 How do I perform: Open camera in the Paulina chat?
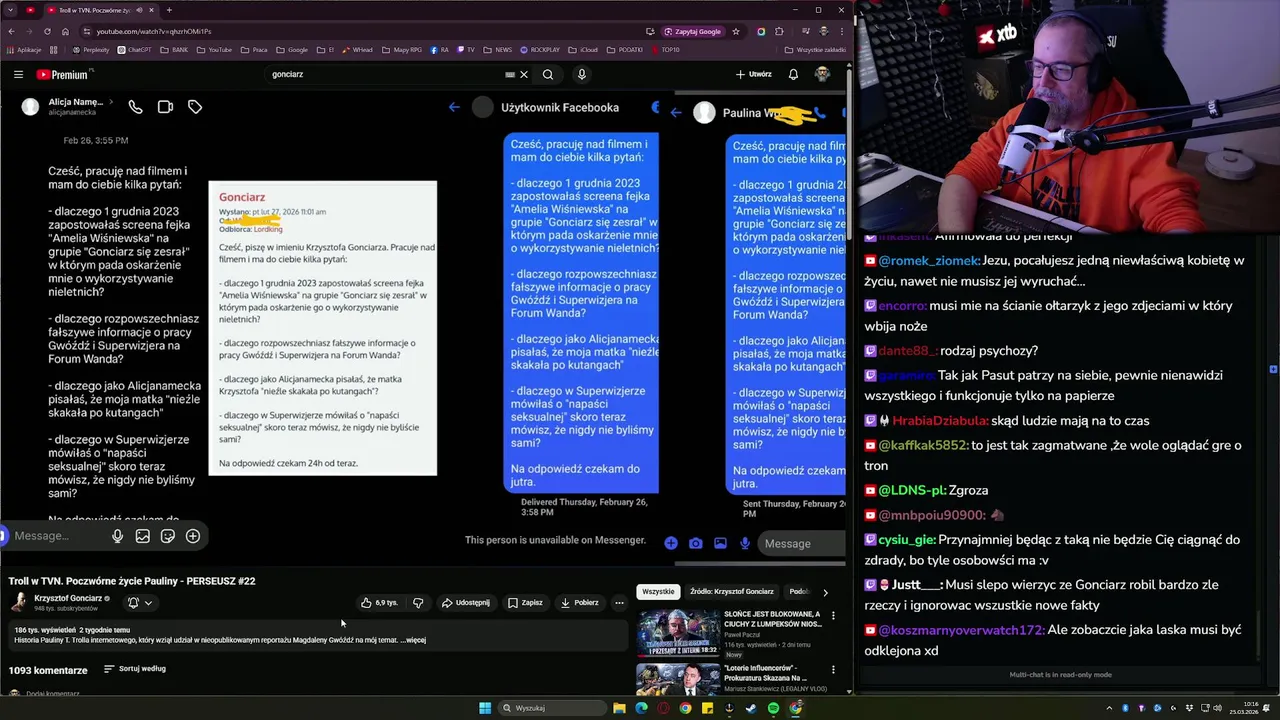695,543
